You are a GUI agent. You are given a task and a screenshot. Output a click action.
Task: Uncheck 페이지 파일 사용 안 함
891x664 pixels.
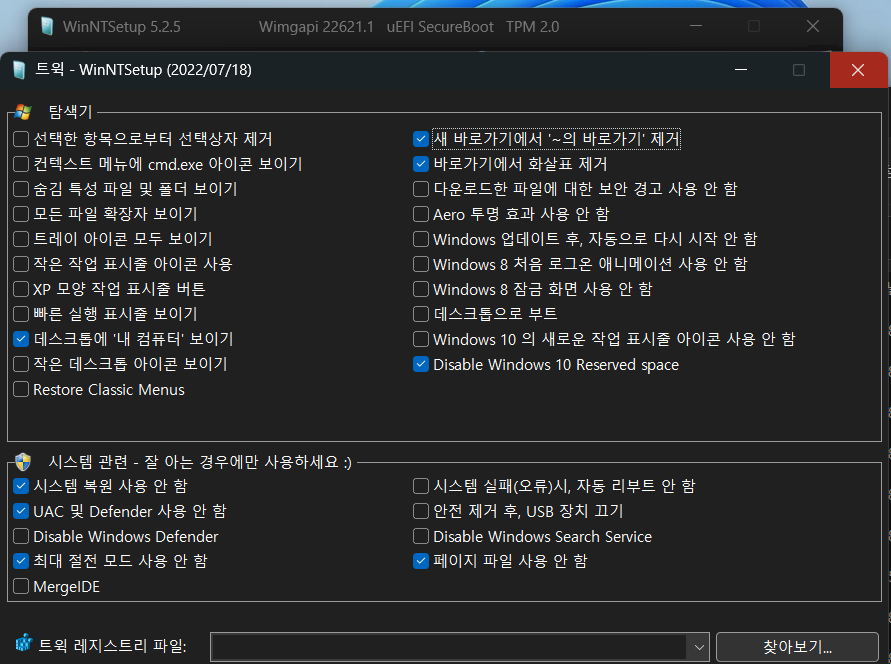[421, 561]
